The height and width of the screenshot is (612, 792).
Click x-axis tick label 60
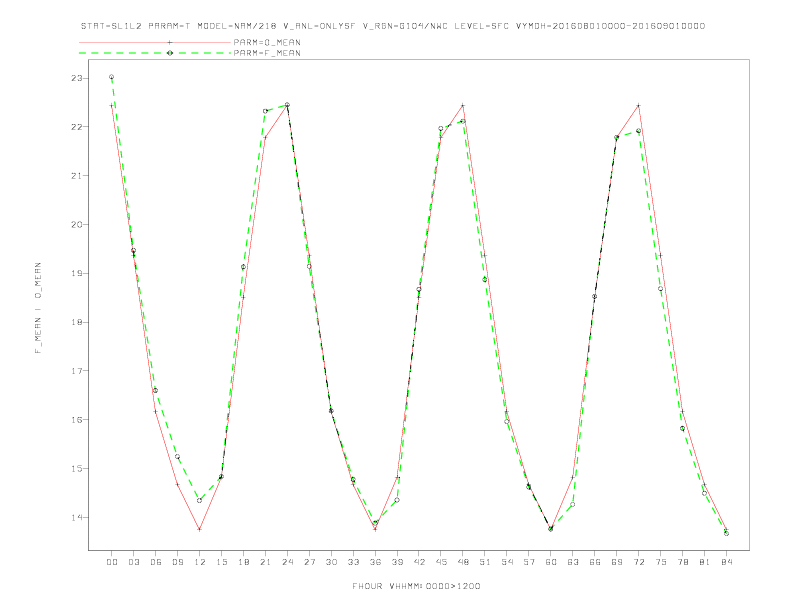[x=551, y=562]
